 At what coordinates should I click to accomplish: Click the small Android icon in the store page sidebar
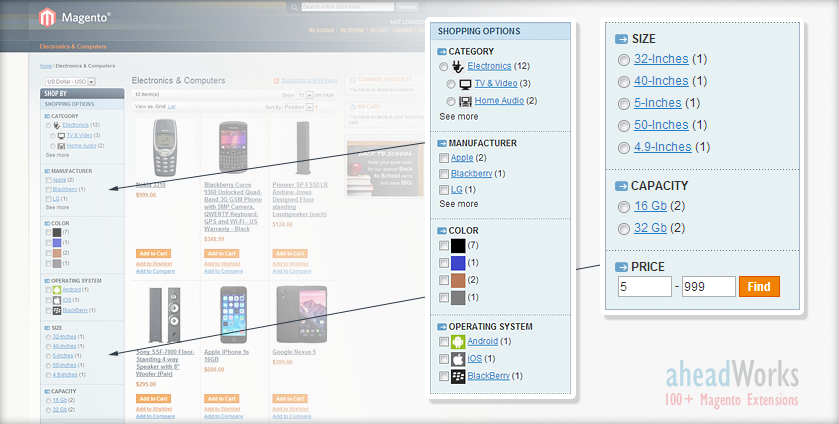[x=57, y=290]
